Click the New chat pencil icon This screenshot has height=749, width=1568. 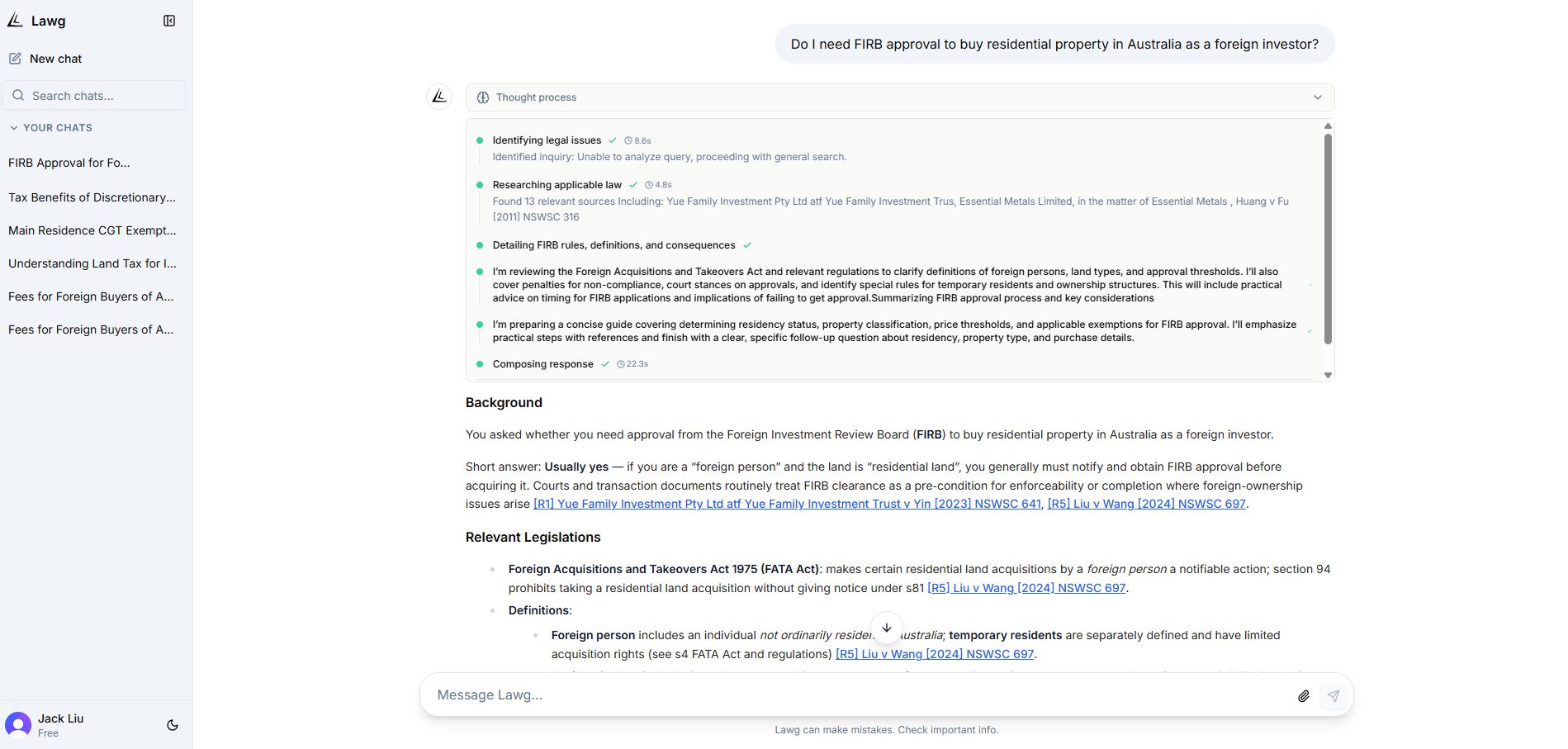[x=15, y=59]
